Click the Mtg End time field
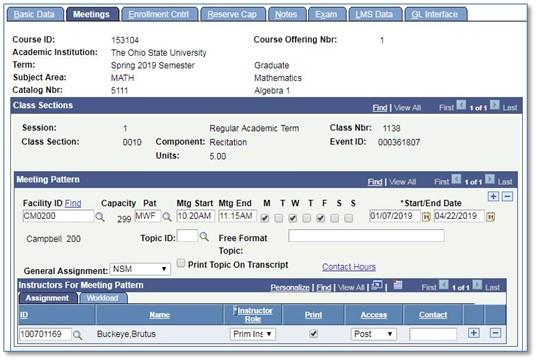This screenshot has height=360, width=536. [238, 216]
